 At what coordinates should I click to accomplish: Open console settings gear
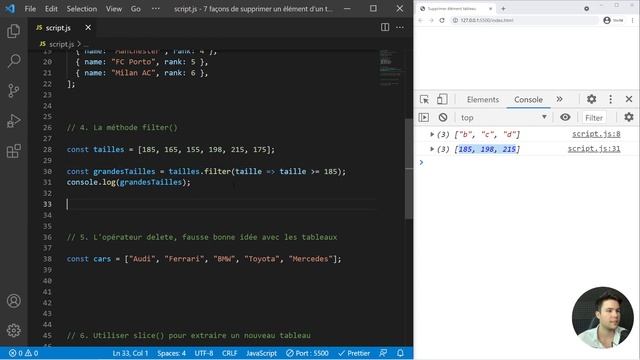(629, 118)
